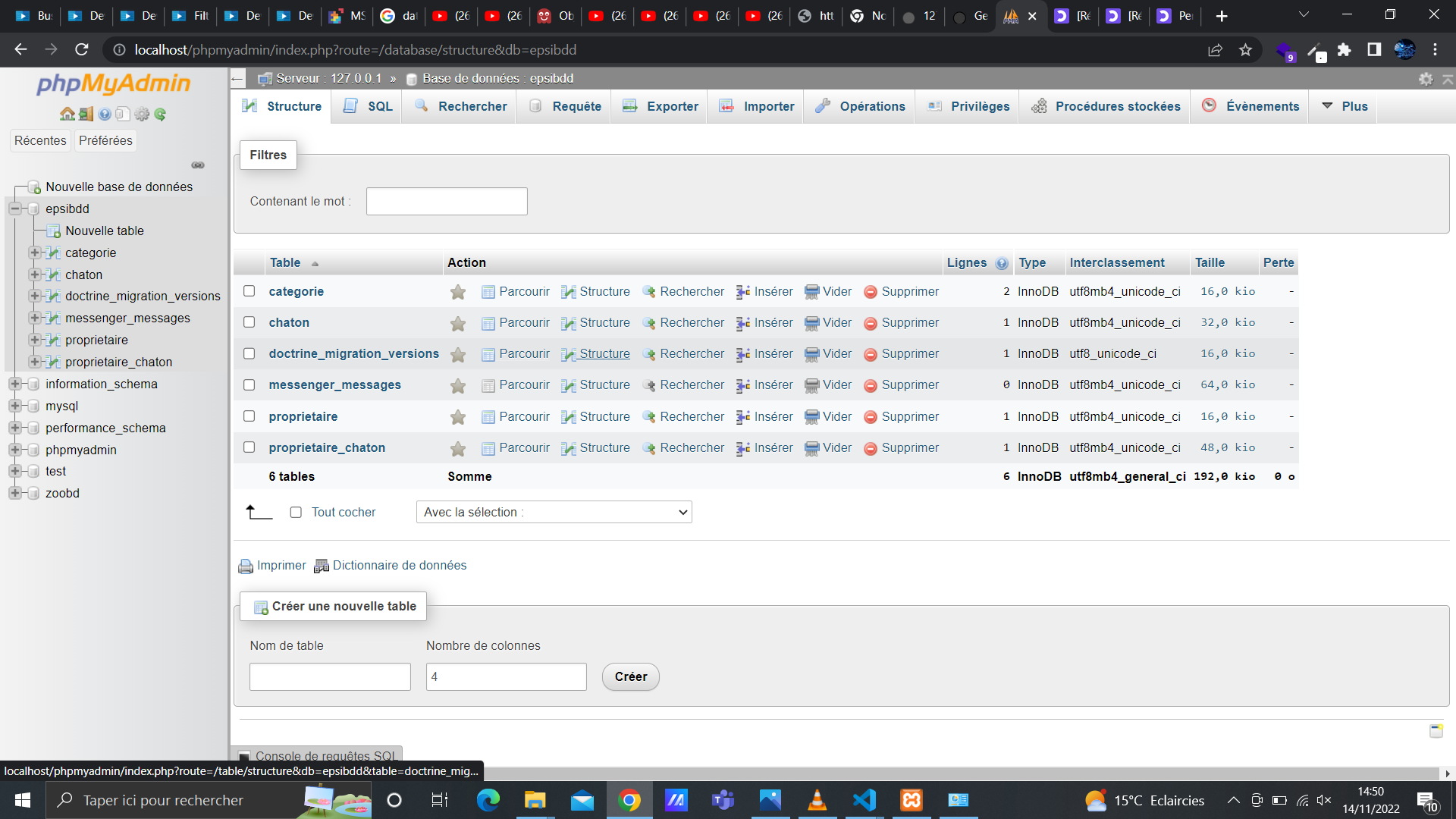Expand the mysql database tree

[x=14, y=406]
